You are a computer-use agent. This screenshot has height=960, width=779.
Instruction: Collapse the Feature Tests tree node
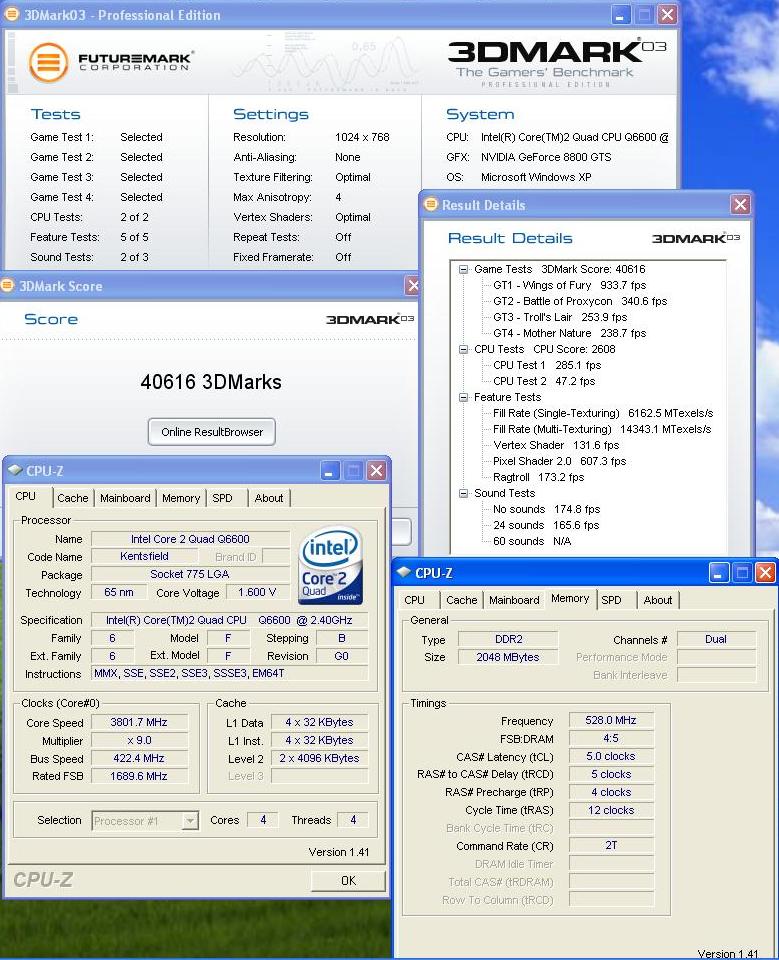click(x=464, y=397)
